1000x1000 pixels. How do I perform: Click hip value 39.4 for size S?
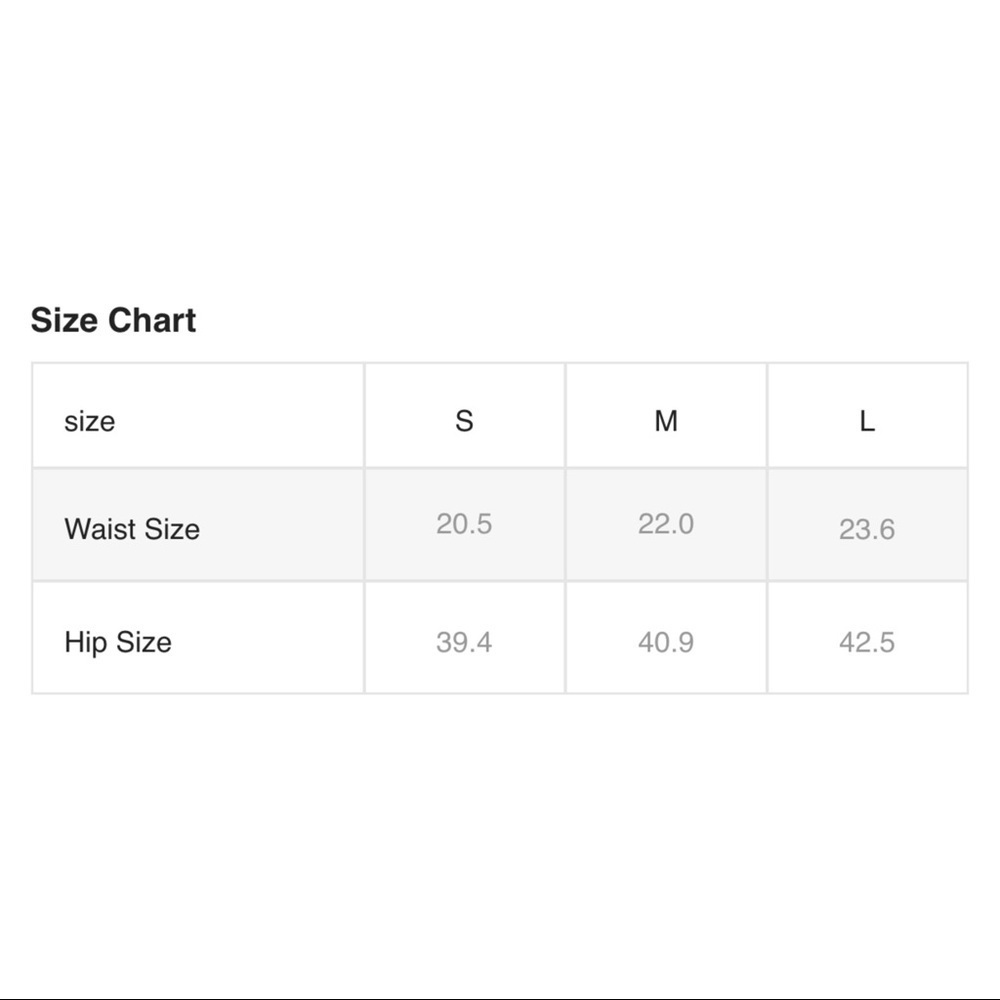coord(464,642)
